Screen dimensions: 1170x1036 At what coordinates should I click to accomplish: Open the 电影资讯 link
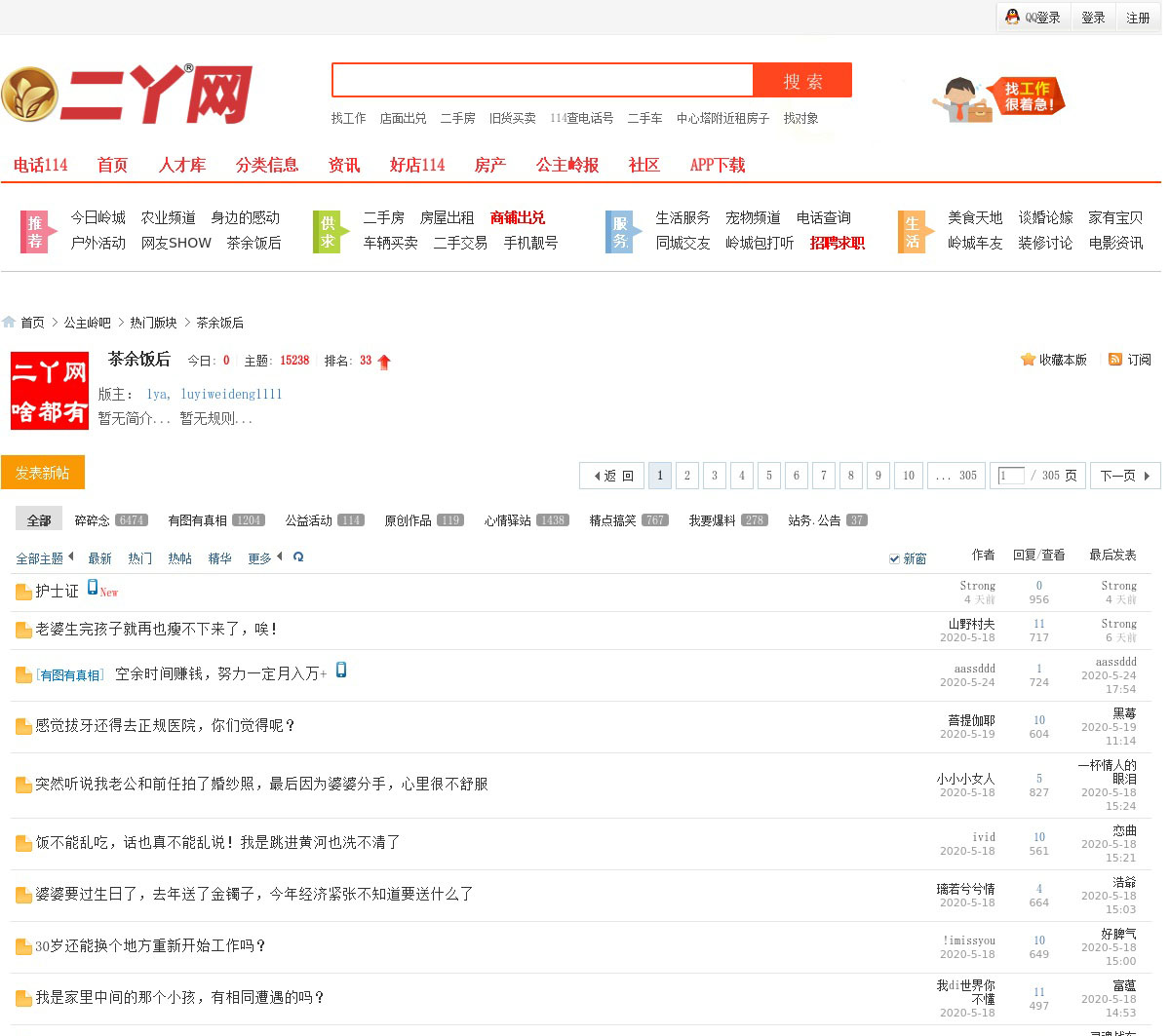1115,243
